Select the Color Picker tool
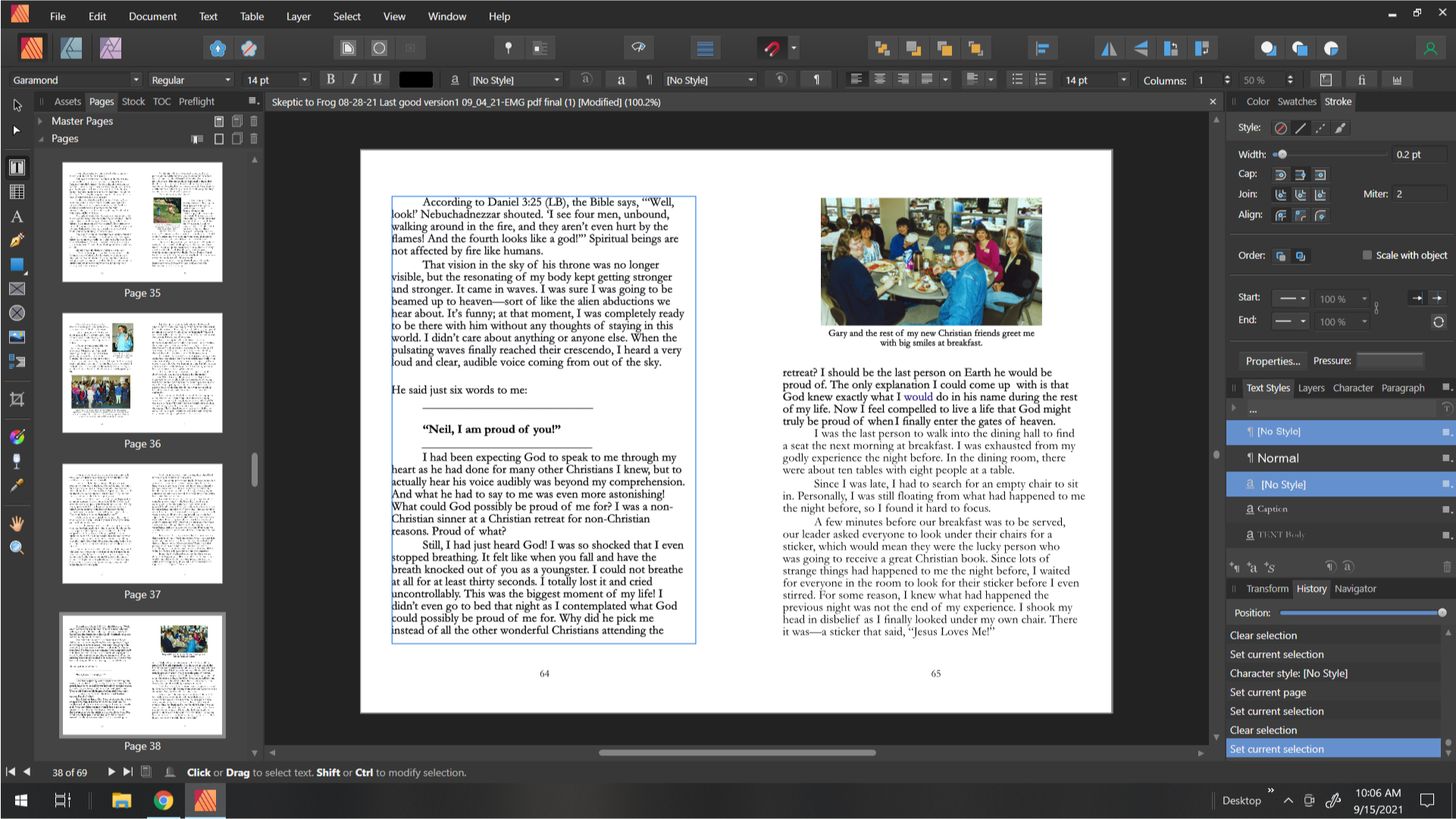Screen dimensions: 1456x819 [17, 486]
